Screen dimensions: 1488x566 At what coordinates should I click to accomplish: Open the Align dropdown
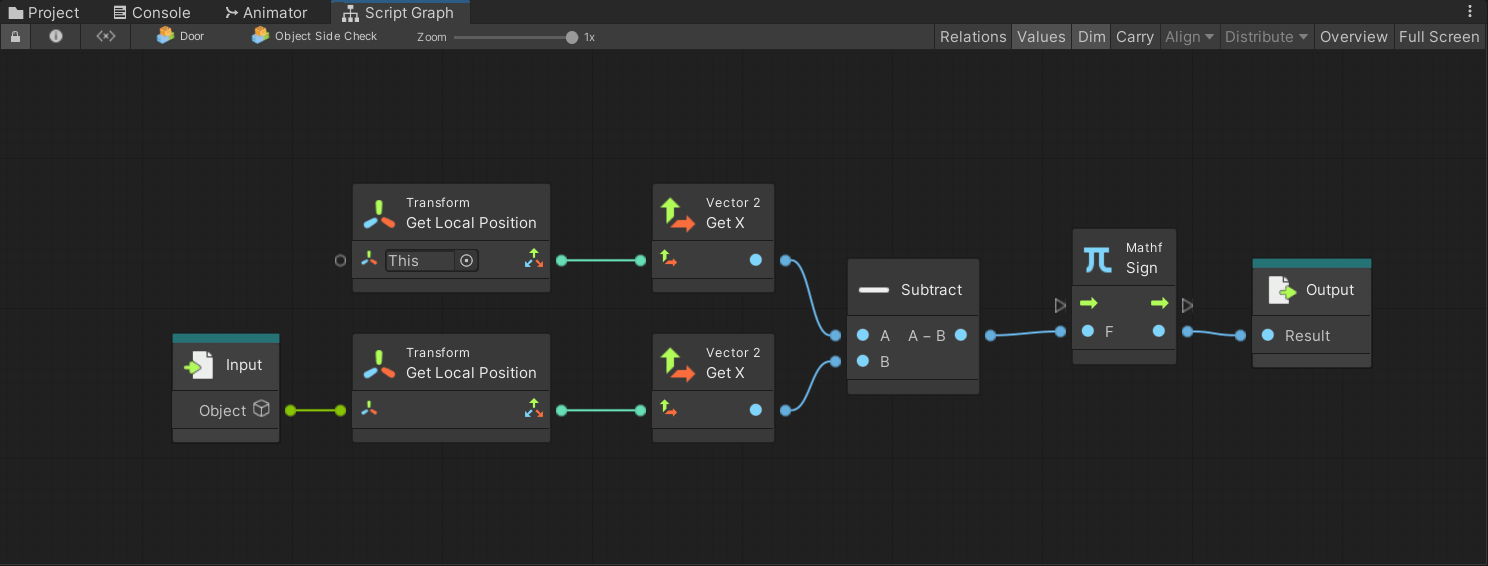pos(1189,37)
